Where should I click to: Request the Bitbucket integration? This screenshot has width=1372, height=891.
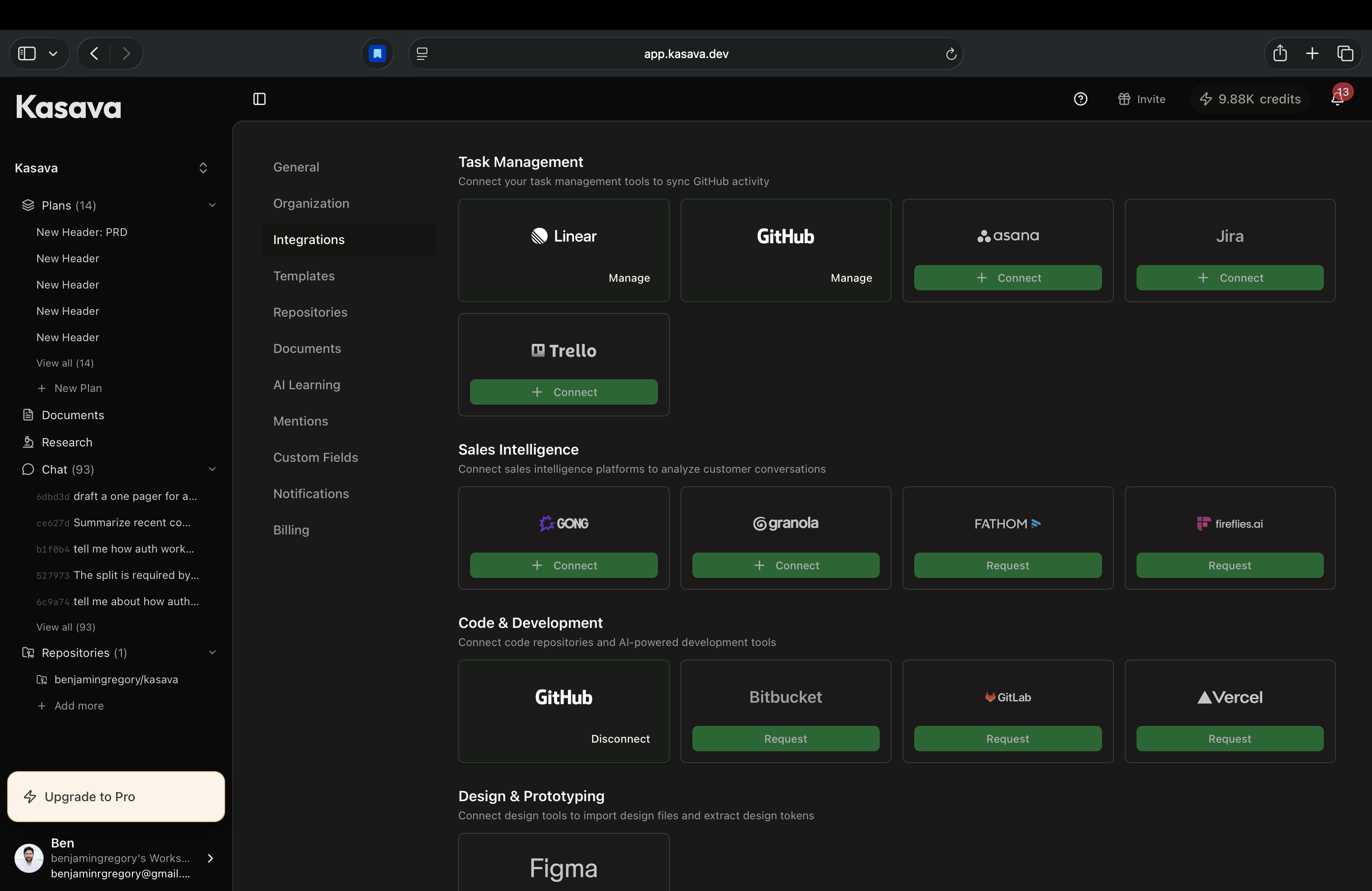tap(785, 739)
